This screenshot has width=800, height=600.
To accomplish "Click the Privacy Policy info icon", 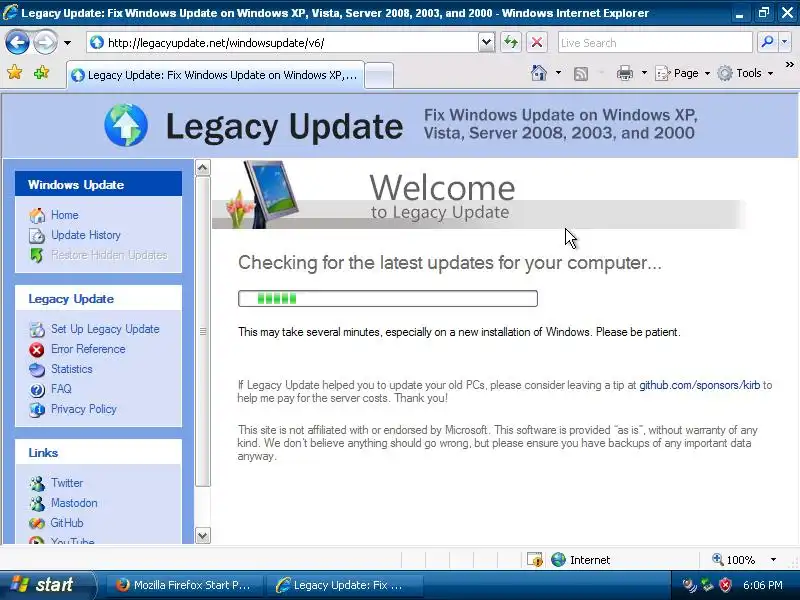I will tap(37, 410).
